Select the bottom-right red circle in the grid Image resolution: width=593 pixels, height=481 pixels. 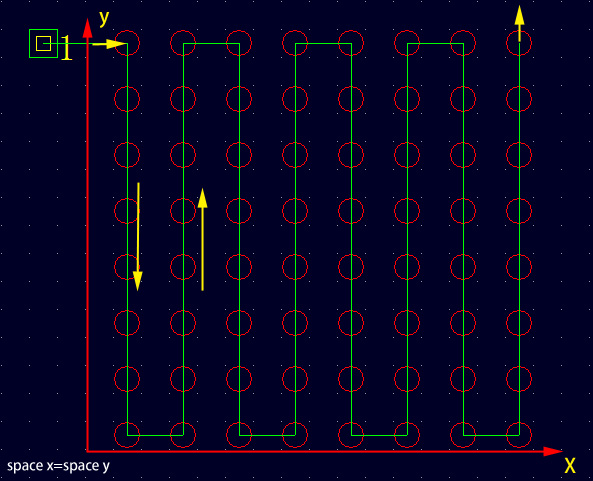coord(519,435)
